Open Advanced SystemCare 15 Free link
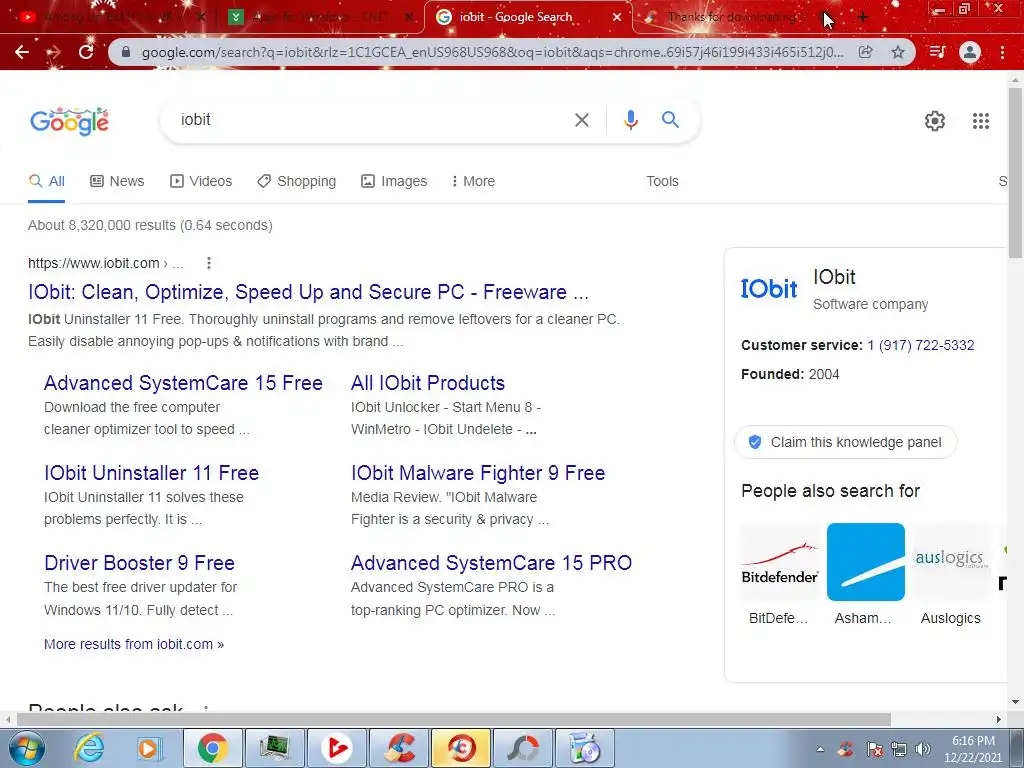The image size is (1024, 768). click(x=183, y=383)
